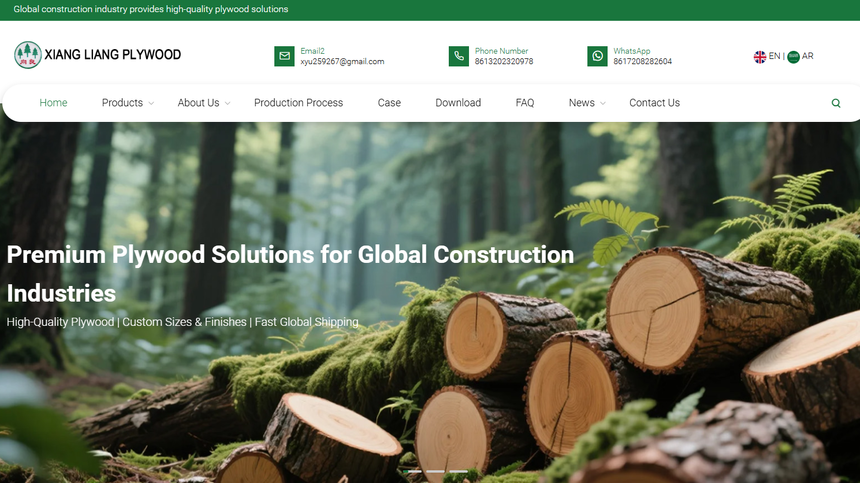Viewport: 860px width, 483px height.
Task: Open the About Us menu
Action: [198, 103]
